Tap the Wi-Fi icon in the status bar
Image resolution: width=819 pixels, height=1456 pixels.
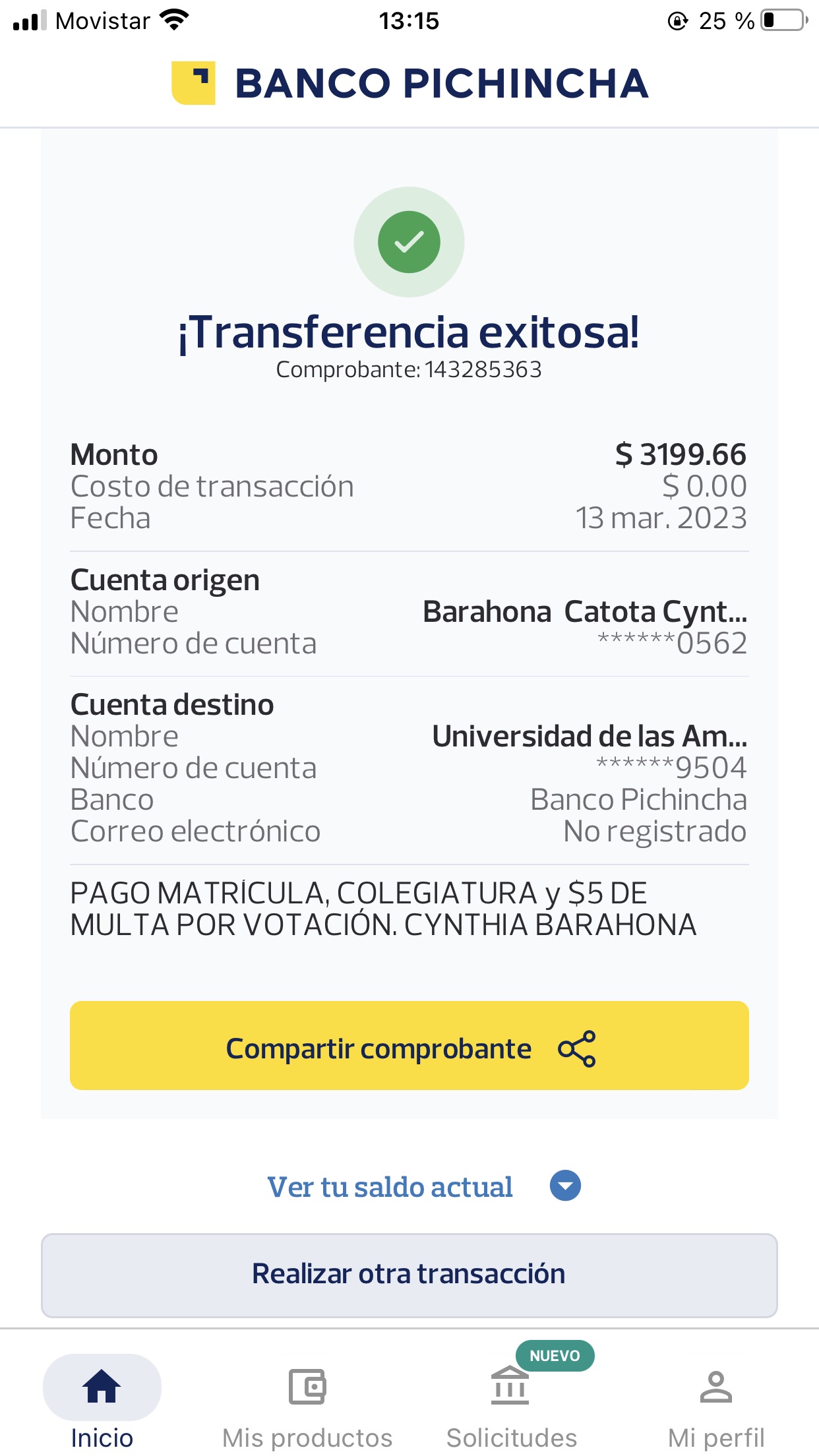pos(174,20)
